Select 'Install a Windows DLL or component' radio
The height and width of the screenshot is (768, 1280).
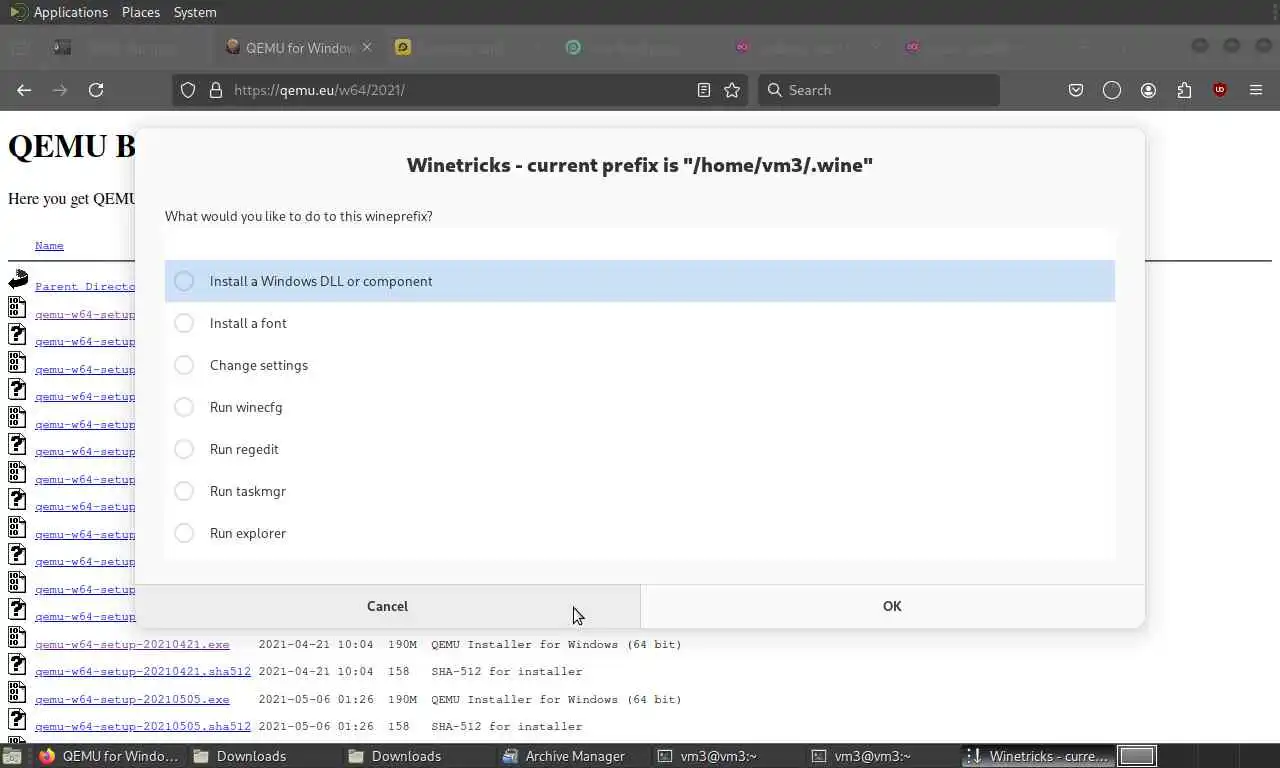point(184,281)
